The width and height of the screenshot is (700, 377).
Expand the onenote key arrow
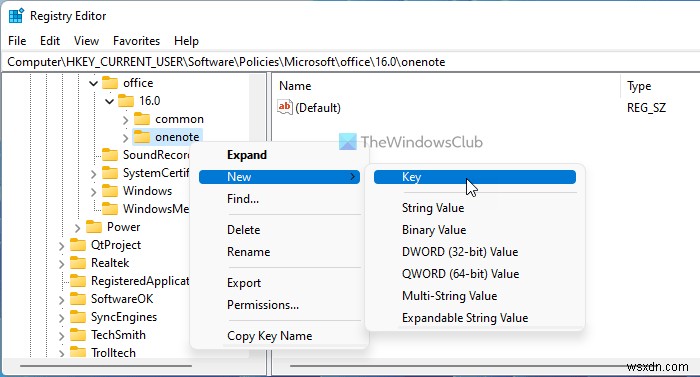coord(125,138)
